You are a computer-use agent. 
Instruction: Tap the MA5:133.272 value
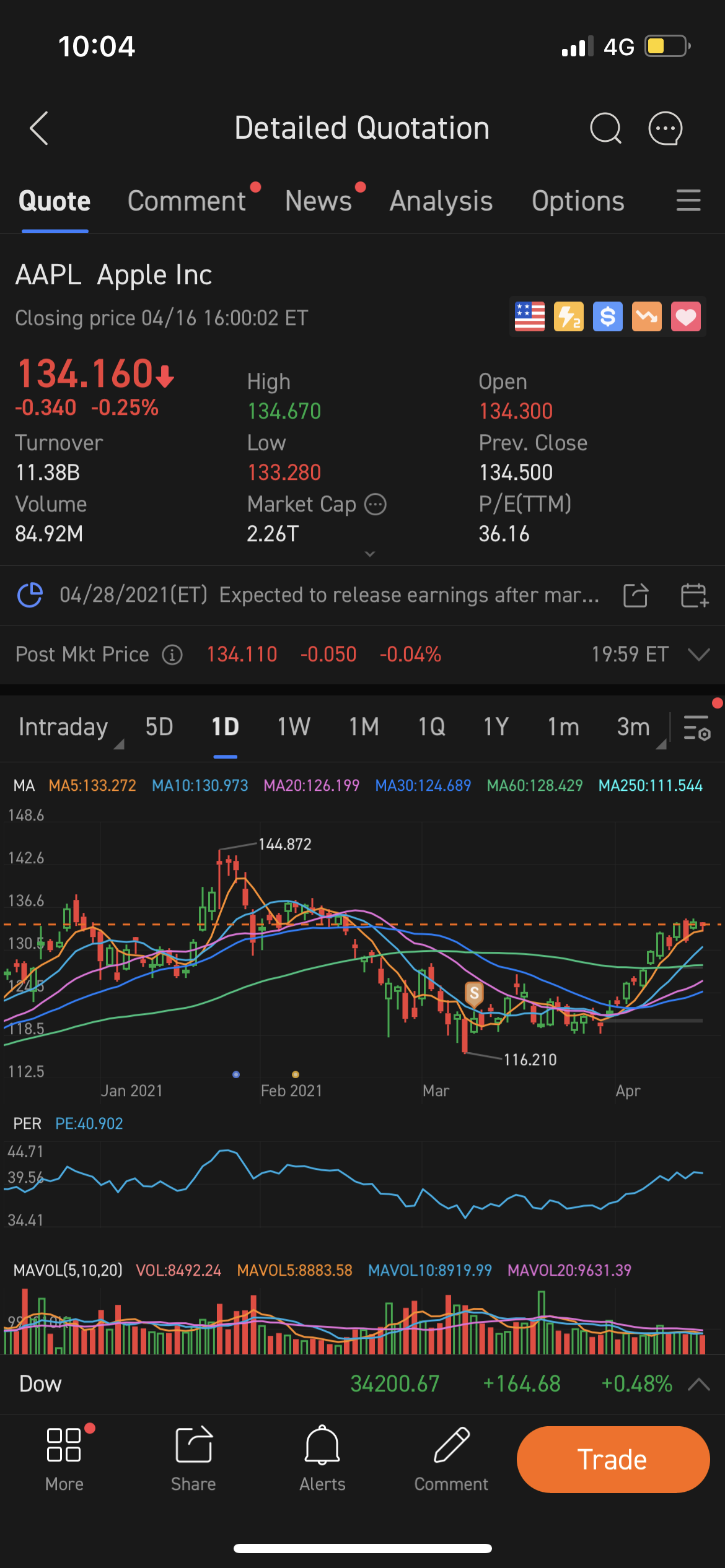(92, 785)
